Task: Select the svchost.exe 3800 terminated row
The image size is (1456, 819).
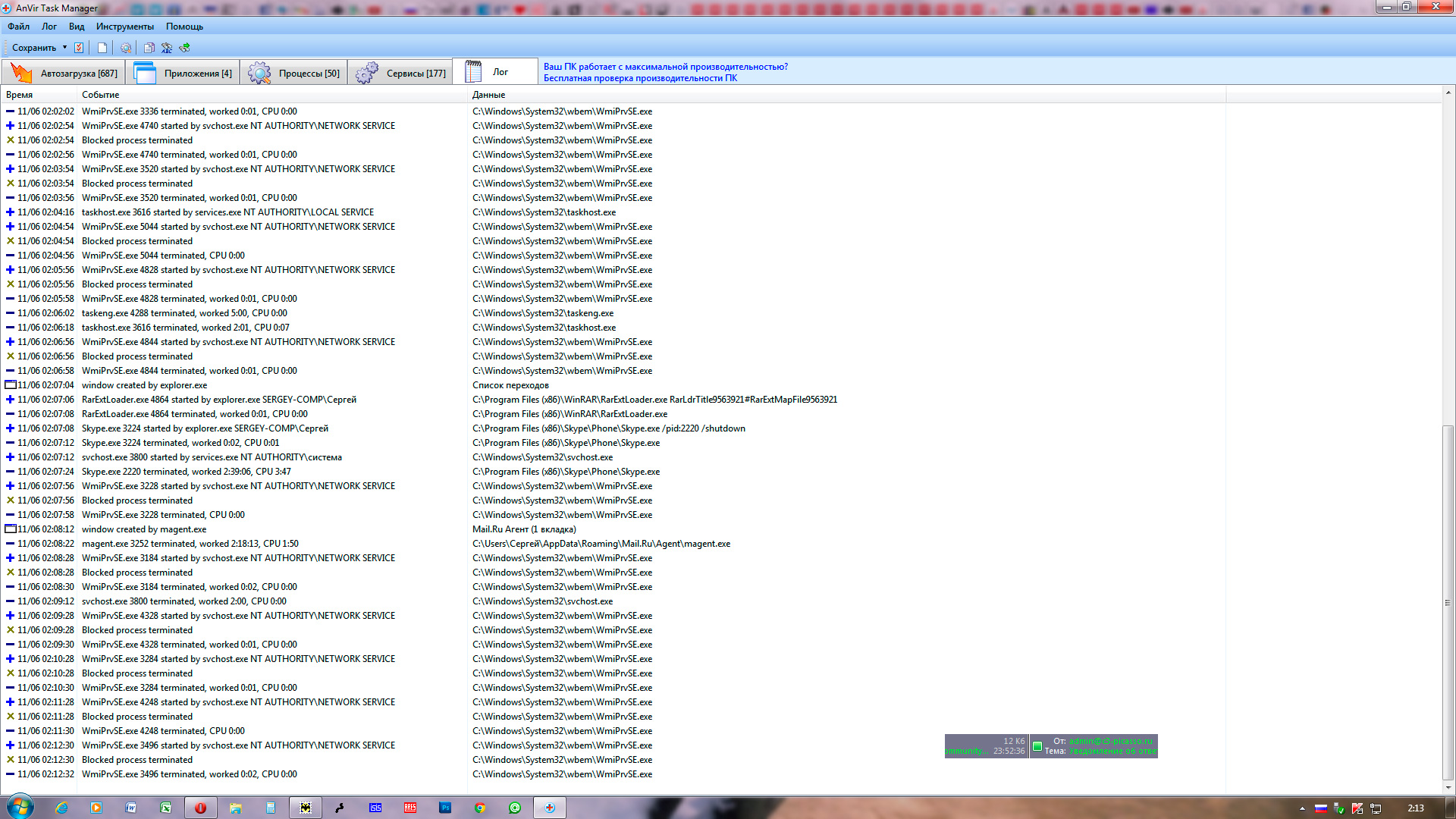Action: coord(613,601)
